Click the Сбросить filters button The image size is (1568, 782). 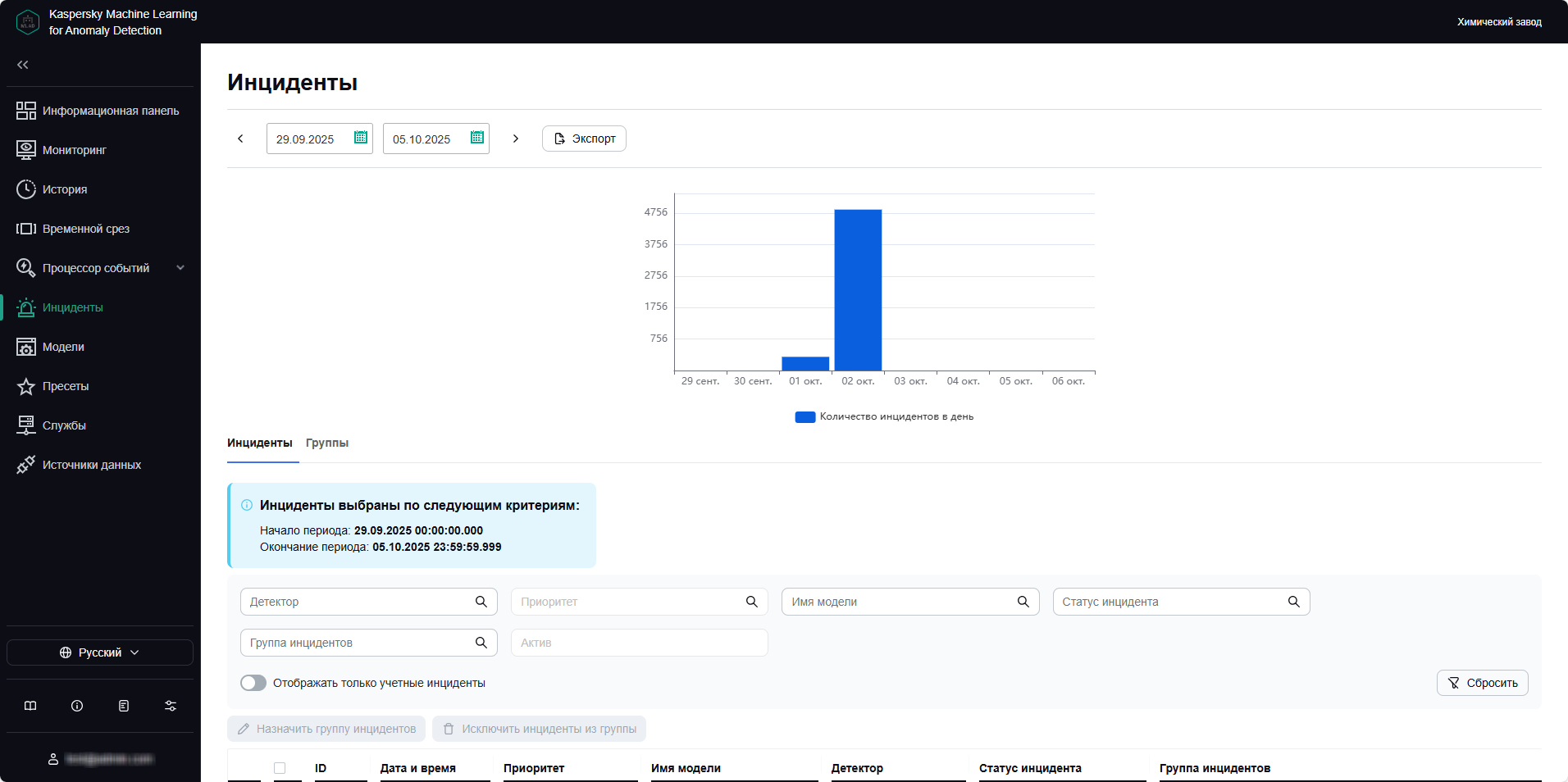coord(1482,683)
